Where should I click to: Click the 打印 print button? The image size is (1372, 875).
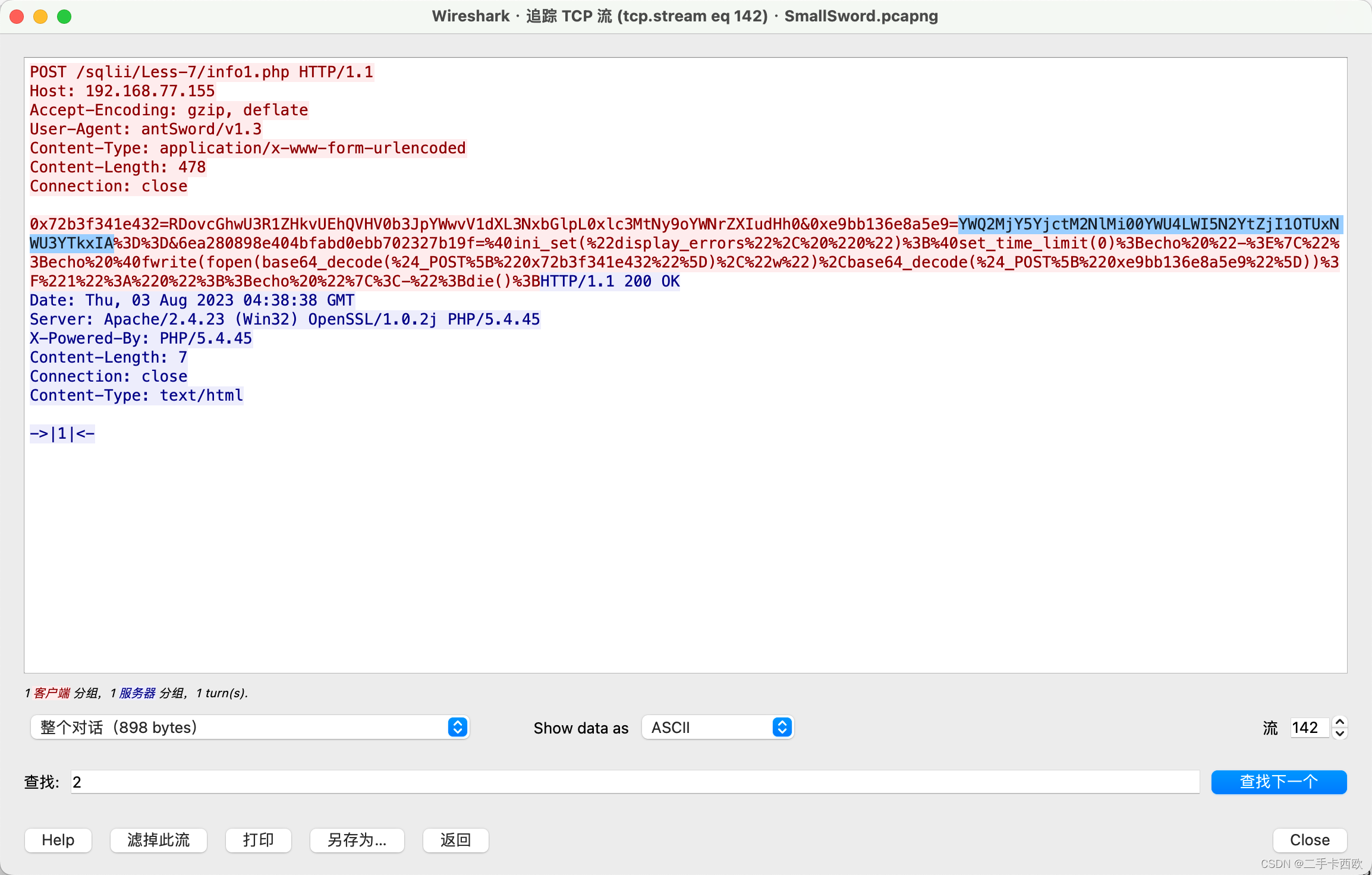[x=259, y=840]
